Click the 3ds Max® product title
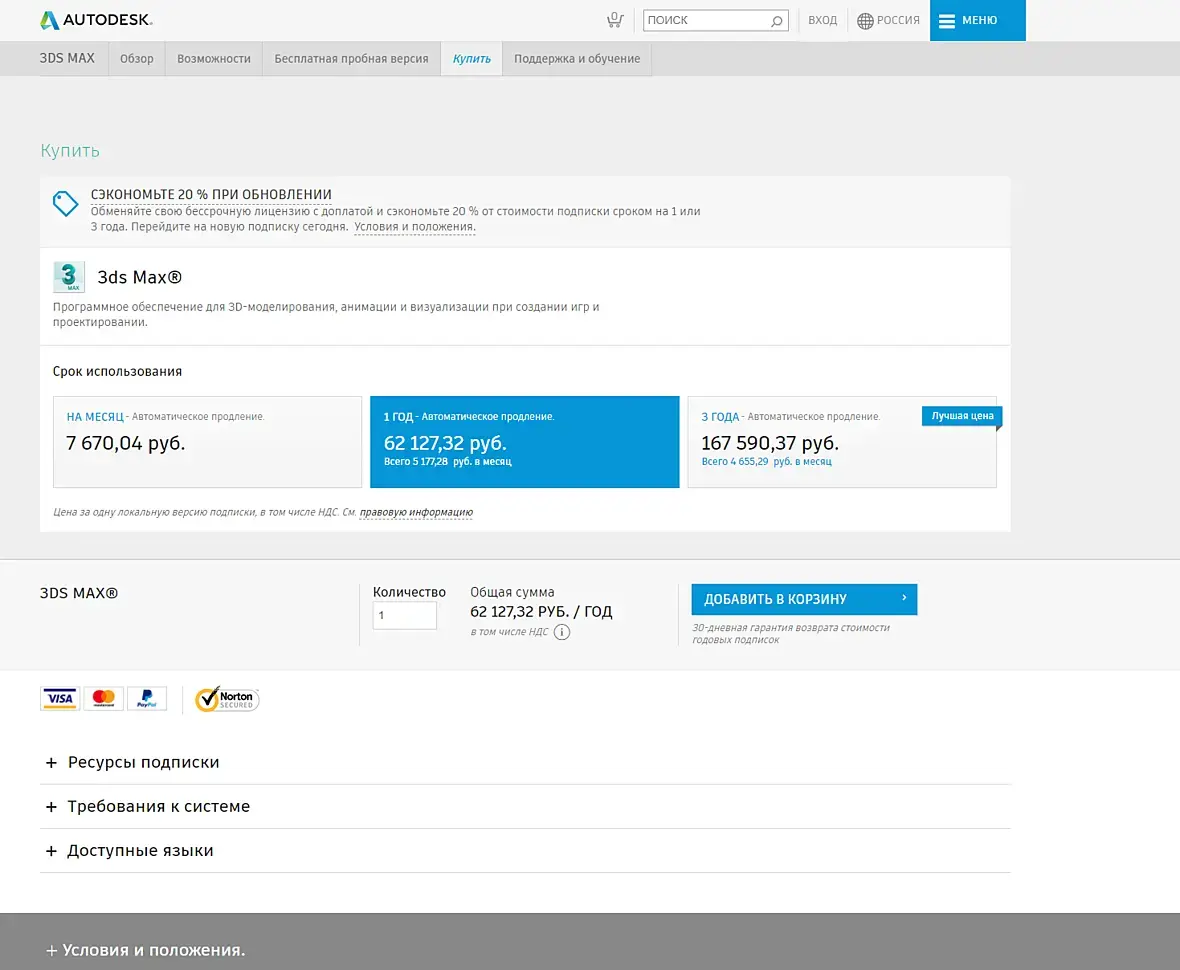This screenshot has width=1180, height=970. 140,277
